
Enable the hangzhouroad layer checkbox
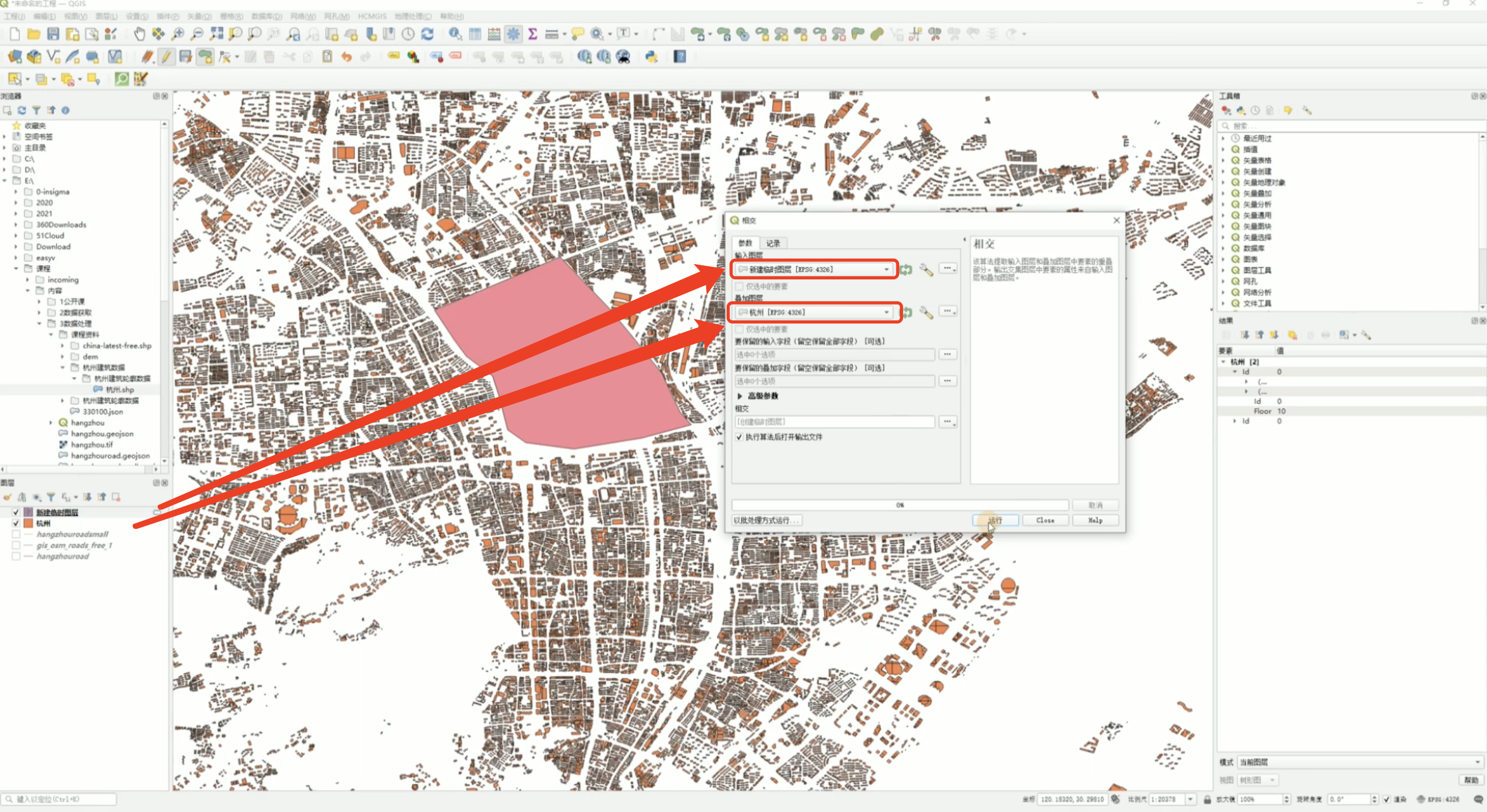16,556
